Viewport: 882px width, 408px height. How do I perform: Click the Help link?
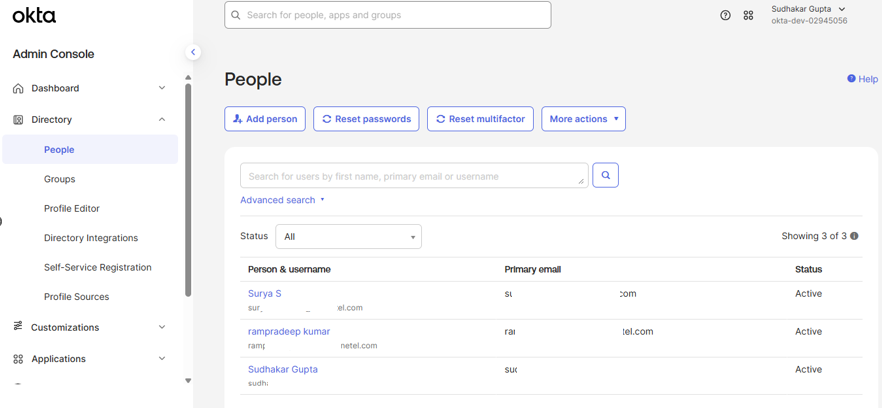coord(868,79)
